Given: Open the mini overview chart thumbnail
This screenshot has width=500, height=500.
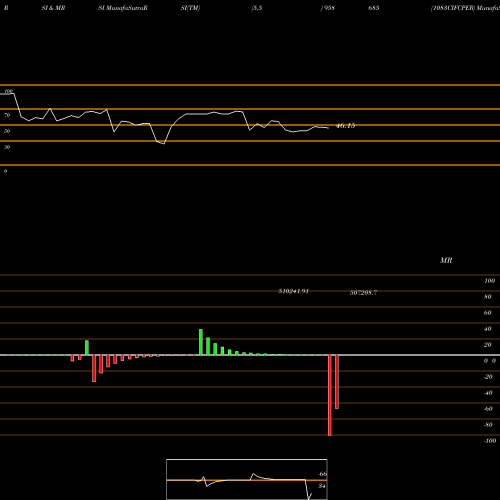Looking at the screenshot, I should click(247, 479).
